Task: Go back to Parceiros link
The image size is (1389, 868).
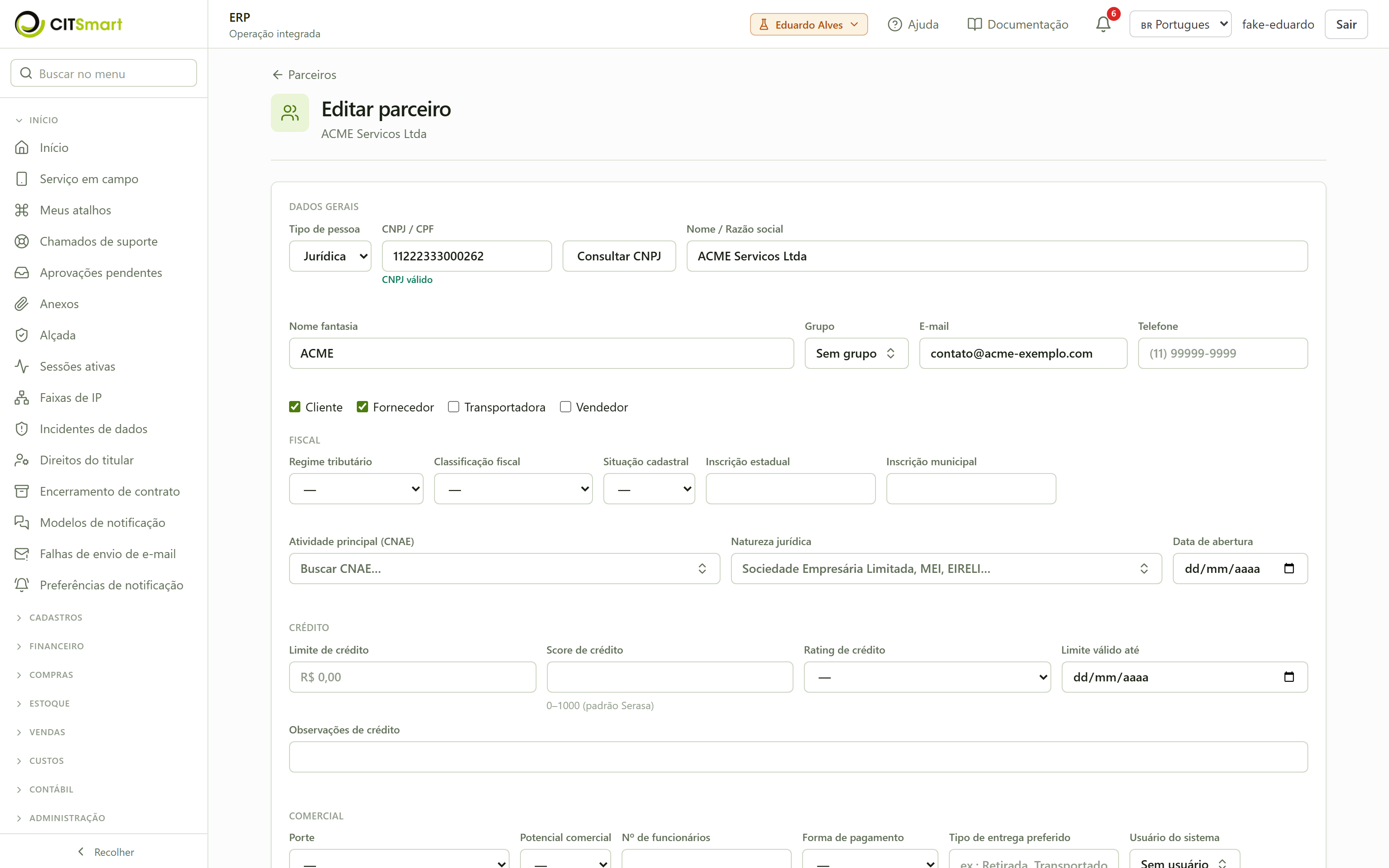Action: (x=304, y=75)
